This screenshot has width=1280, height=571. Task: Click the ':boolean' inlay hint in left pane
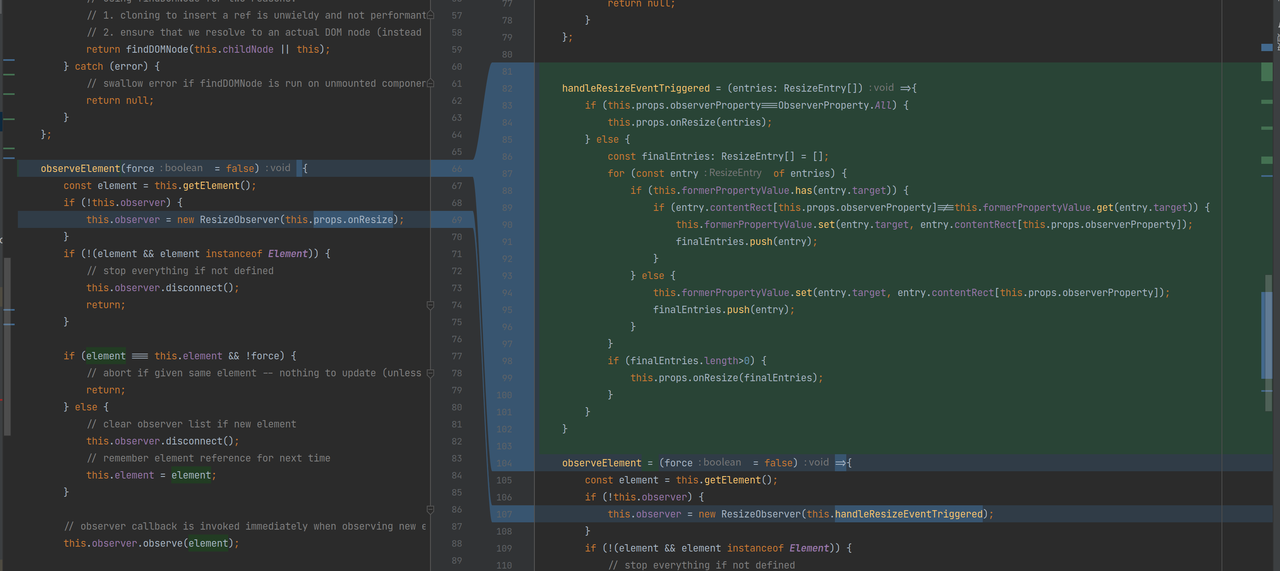tap(181, 168)
